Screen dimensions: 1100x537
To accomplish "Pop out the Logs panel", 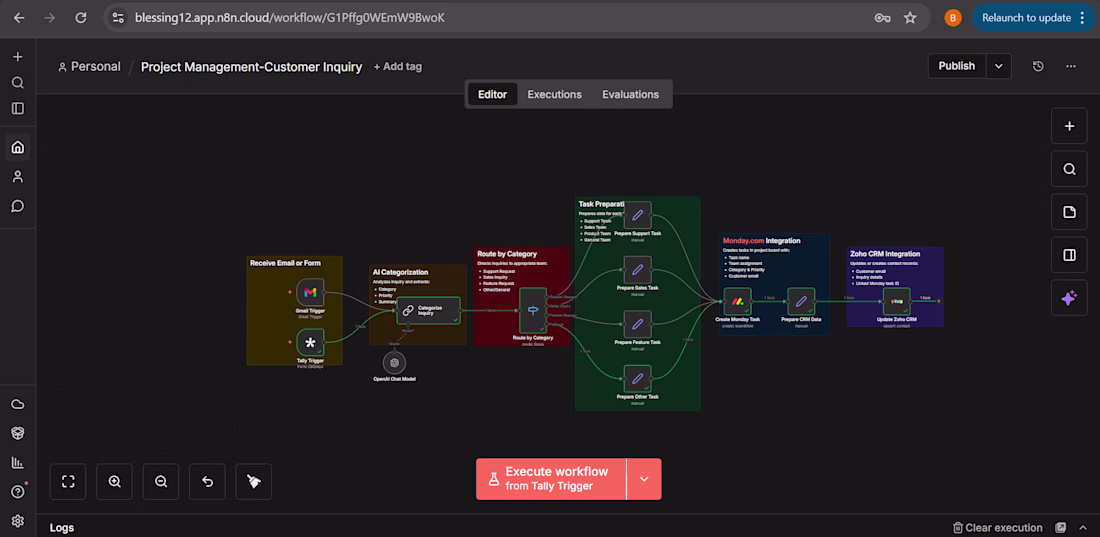I will (x=1061, y=527).
